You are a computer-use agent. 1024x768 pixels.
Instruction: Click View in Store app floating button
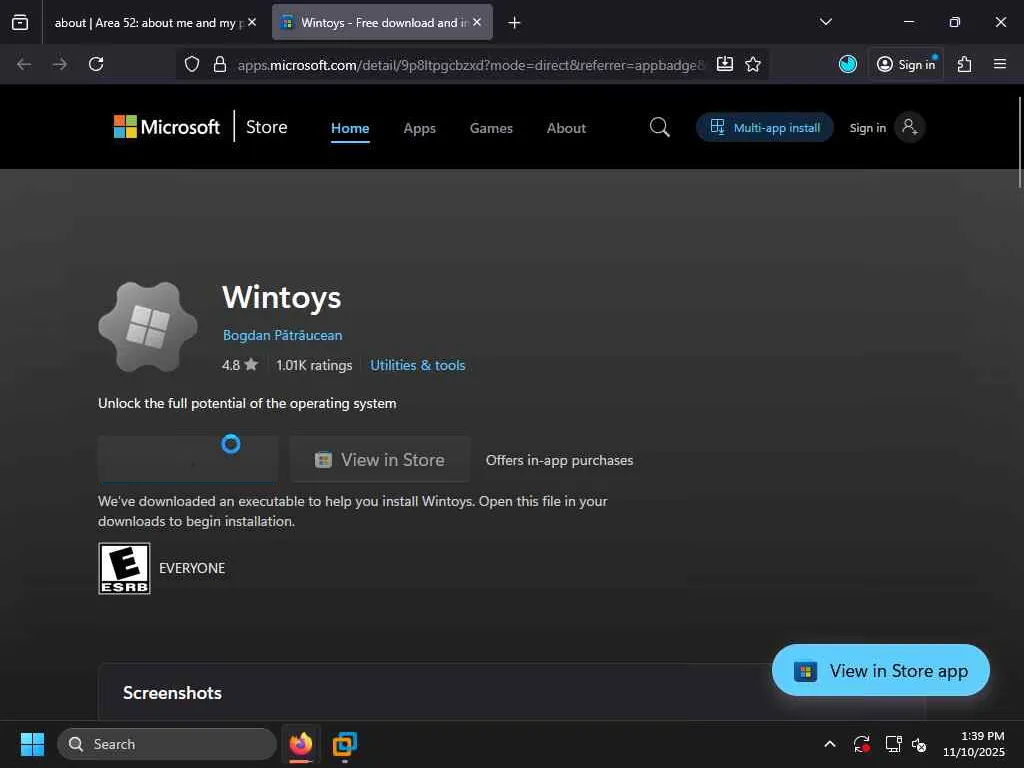tap(880, 670)
